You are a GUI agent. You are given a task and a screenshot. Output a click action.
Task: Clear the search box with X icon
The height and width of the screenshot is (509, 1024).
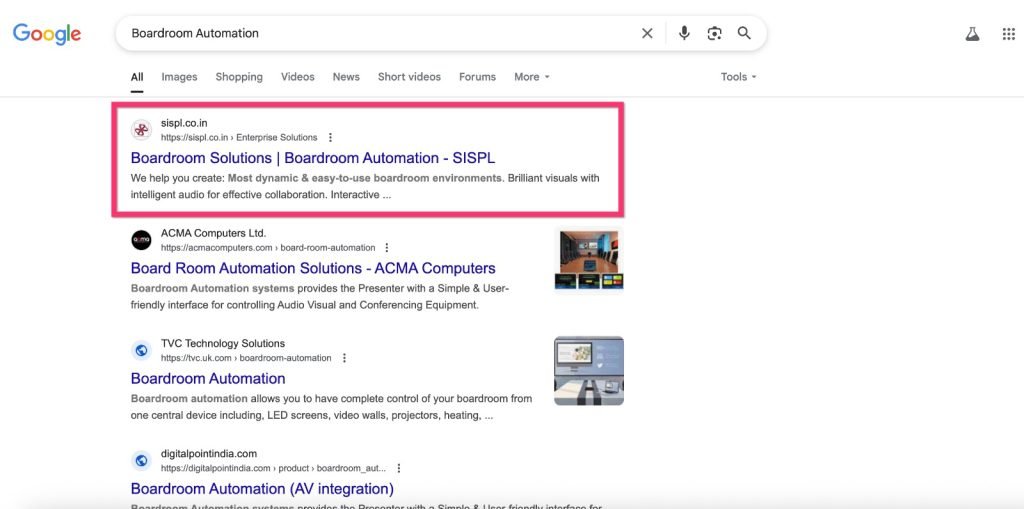coord(647,33)
